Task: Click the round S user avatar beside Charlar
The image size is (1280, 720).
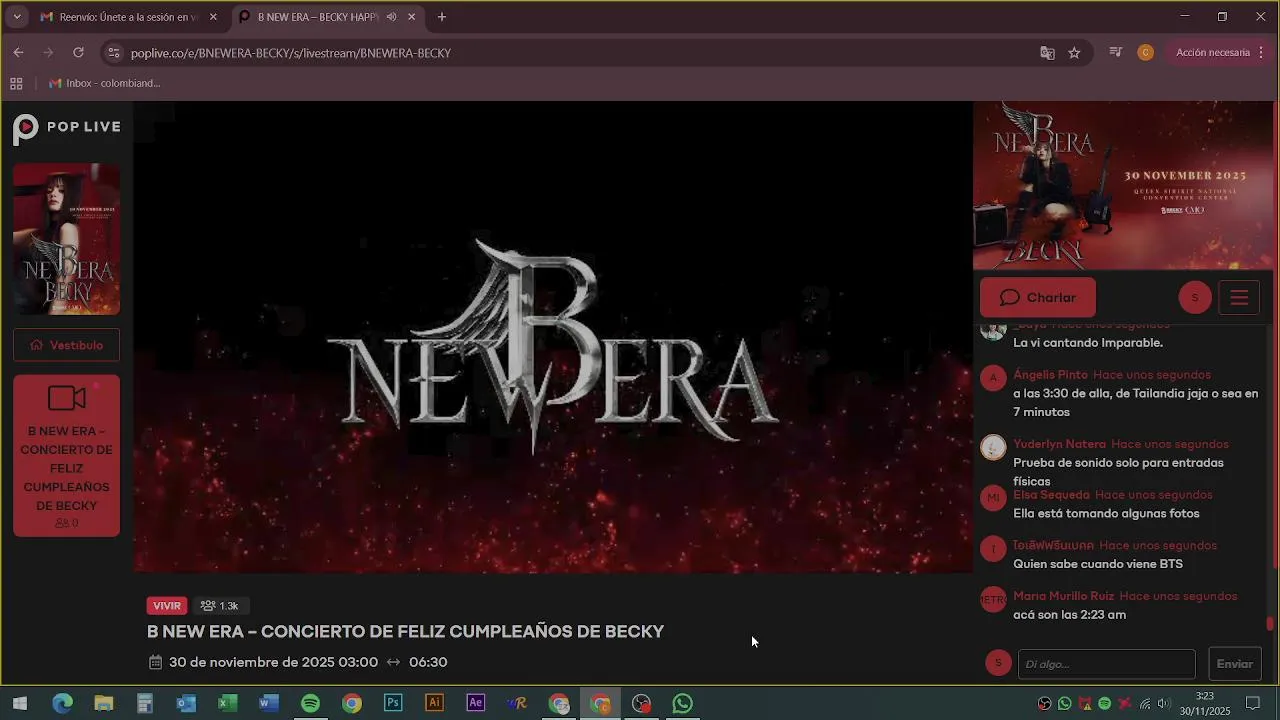Action: click(x=1194, y=298)
